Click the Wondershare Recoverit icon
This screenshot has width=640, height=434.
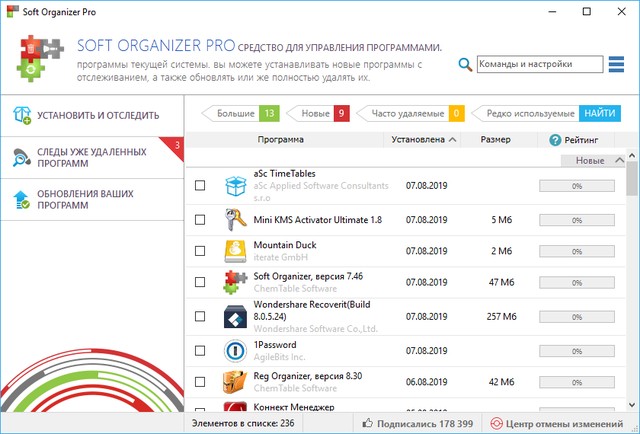point(236,316)
